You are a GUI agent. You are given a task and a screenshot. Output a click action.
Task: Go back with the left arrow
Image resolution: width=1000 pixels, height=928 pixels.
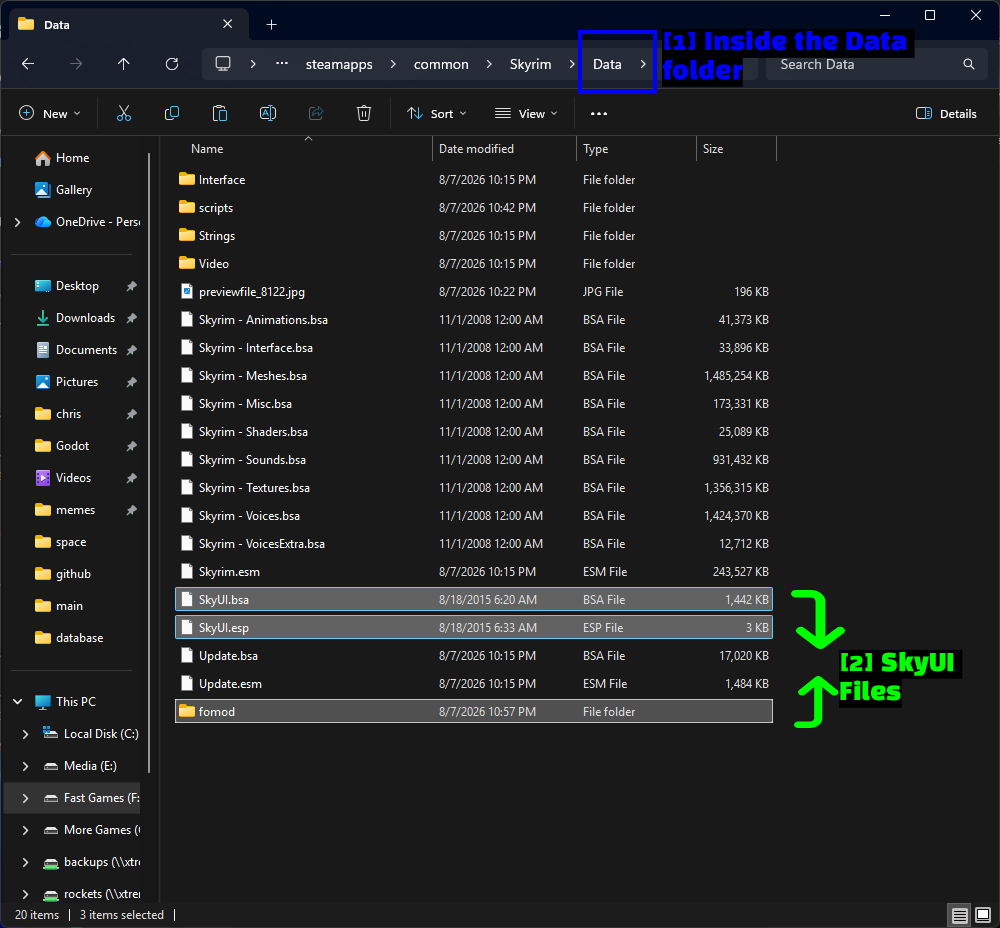click(x=28, y=64)
